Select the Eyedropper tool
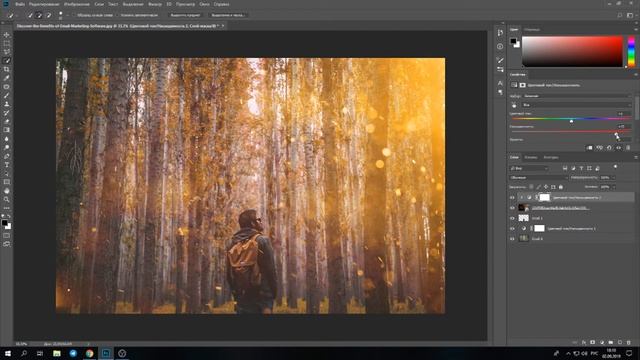This screenshot has width=640, height=360. [x=7, y=78]
